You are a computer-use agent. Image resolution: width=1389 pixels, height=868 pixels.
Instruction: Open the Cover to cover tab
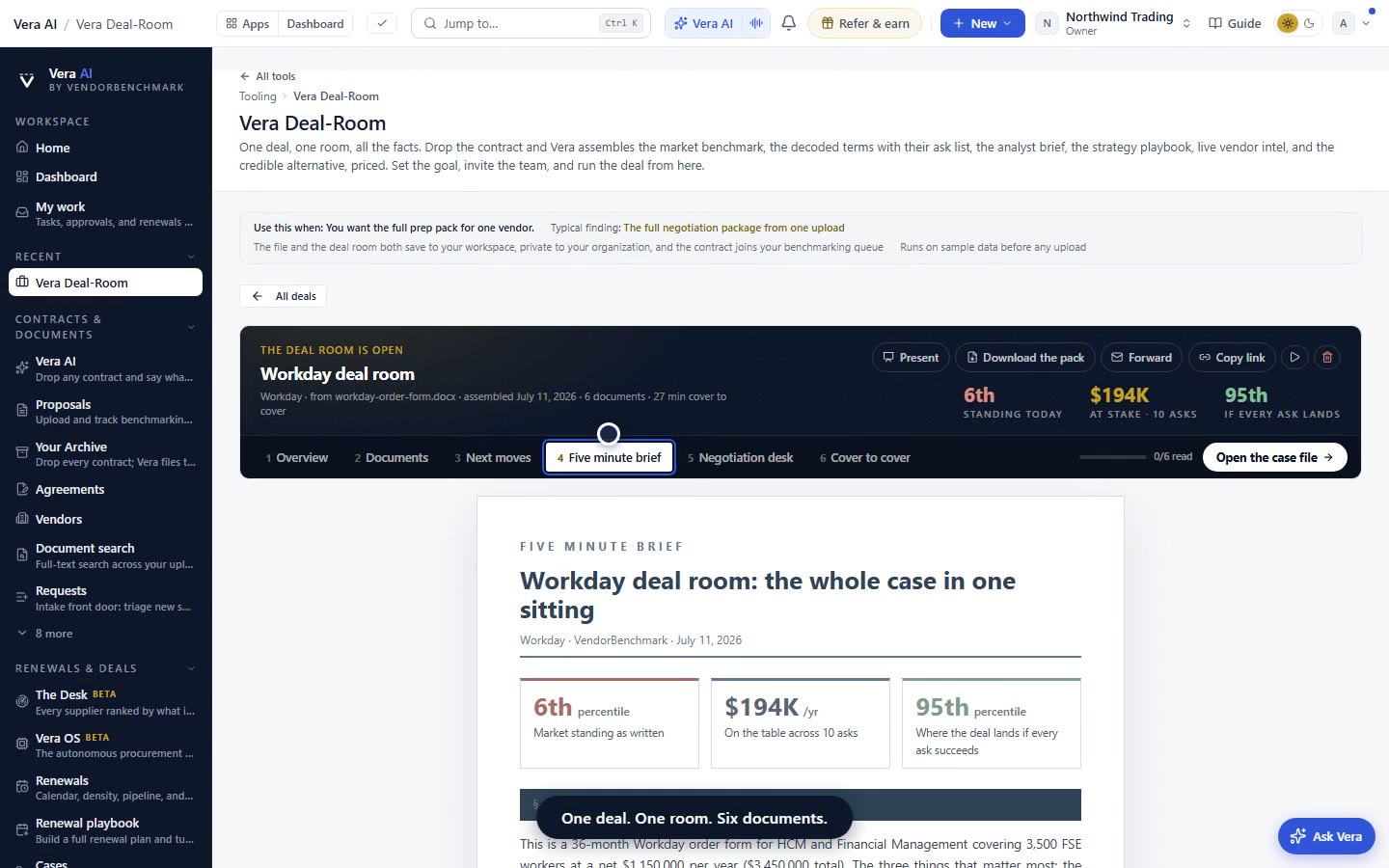click(865, 457)
